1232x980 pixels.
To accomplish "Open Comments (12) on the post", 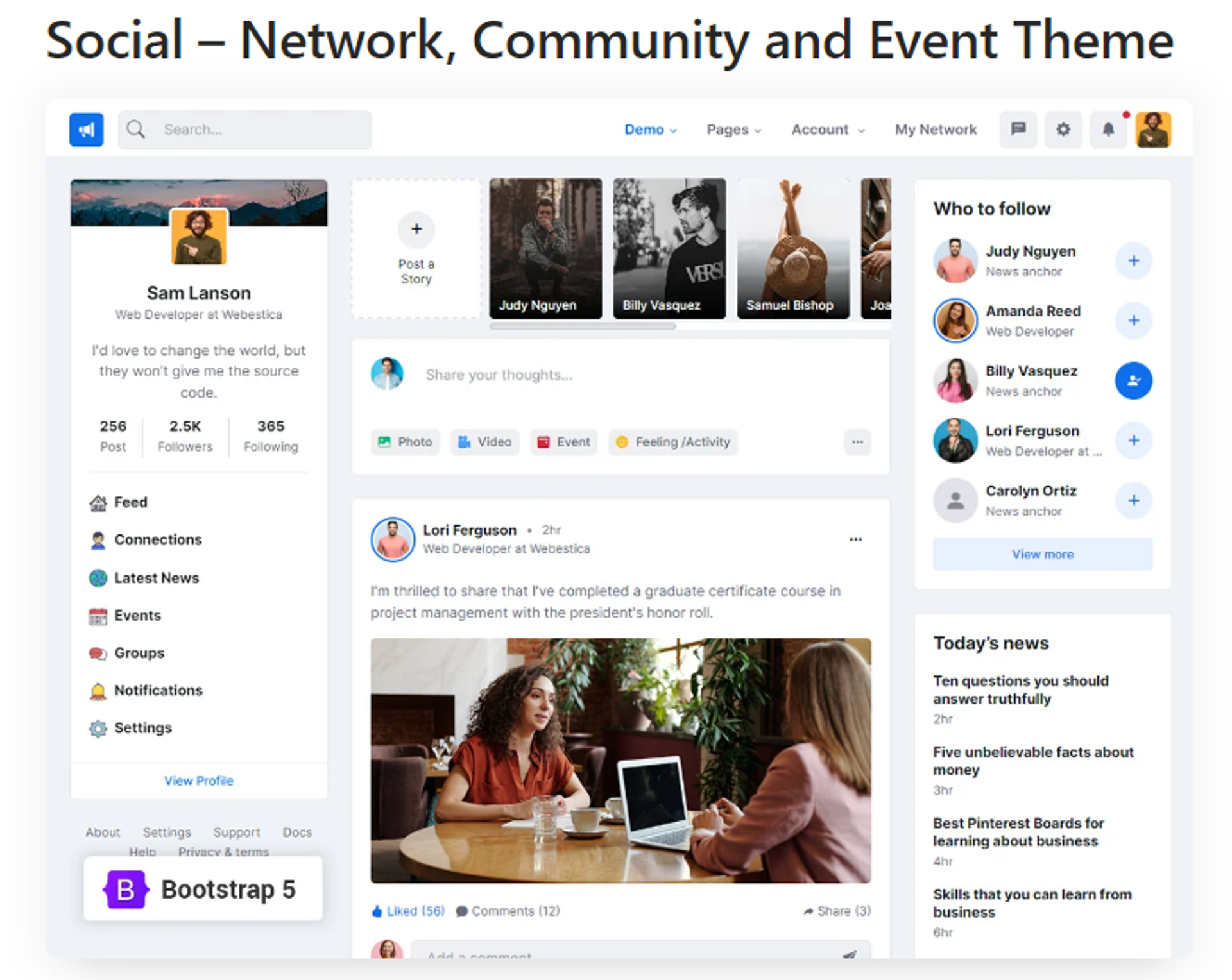I will 508,911.
